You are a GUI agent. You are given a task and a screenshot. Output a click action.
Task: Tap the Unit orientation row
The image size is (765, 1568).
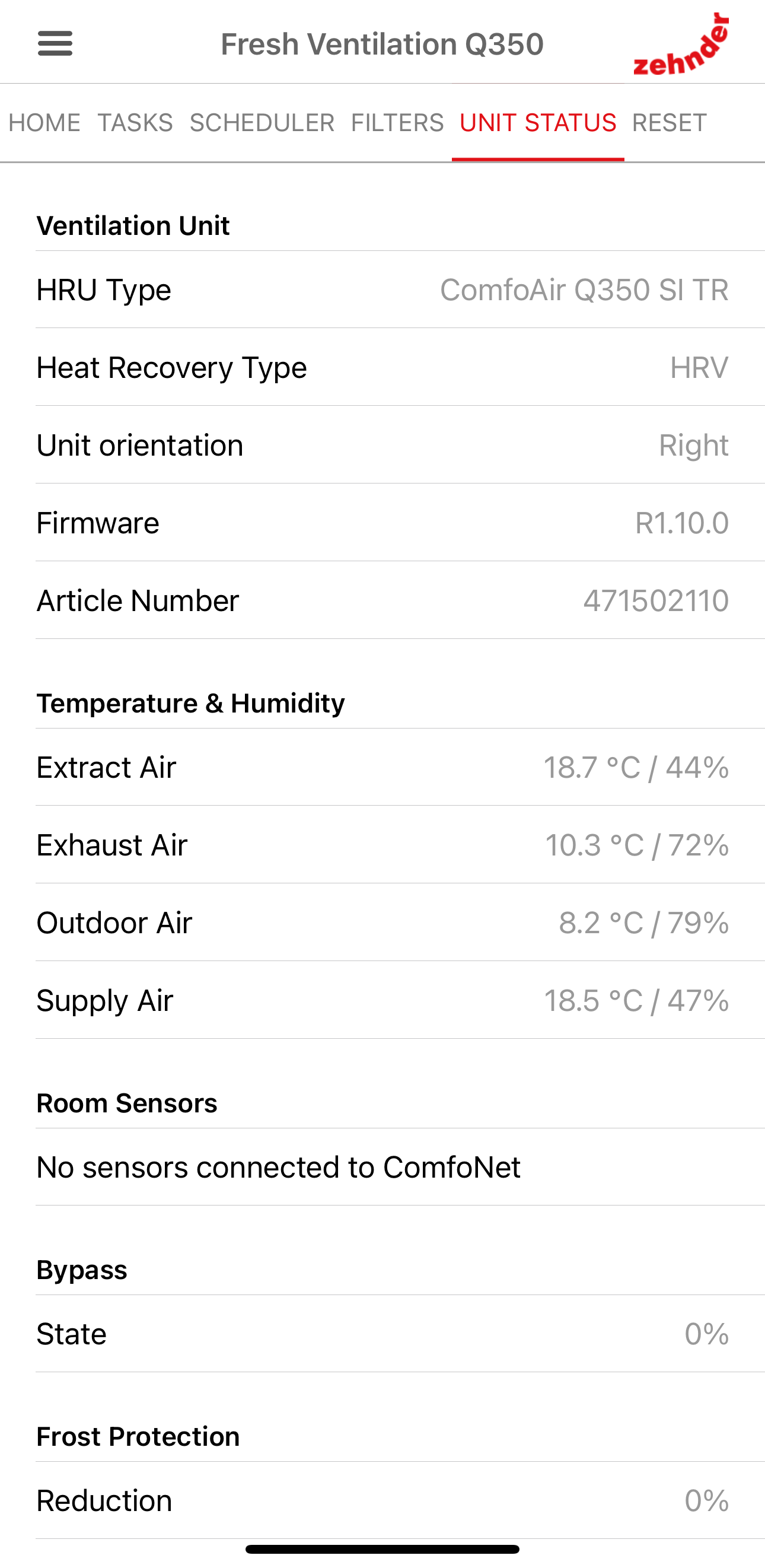(382, 446)
